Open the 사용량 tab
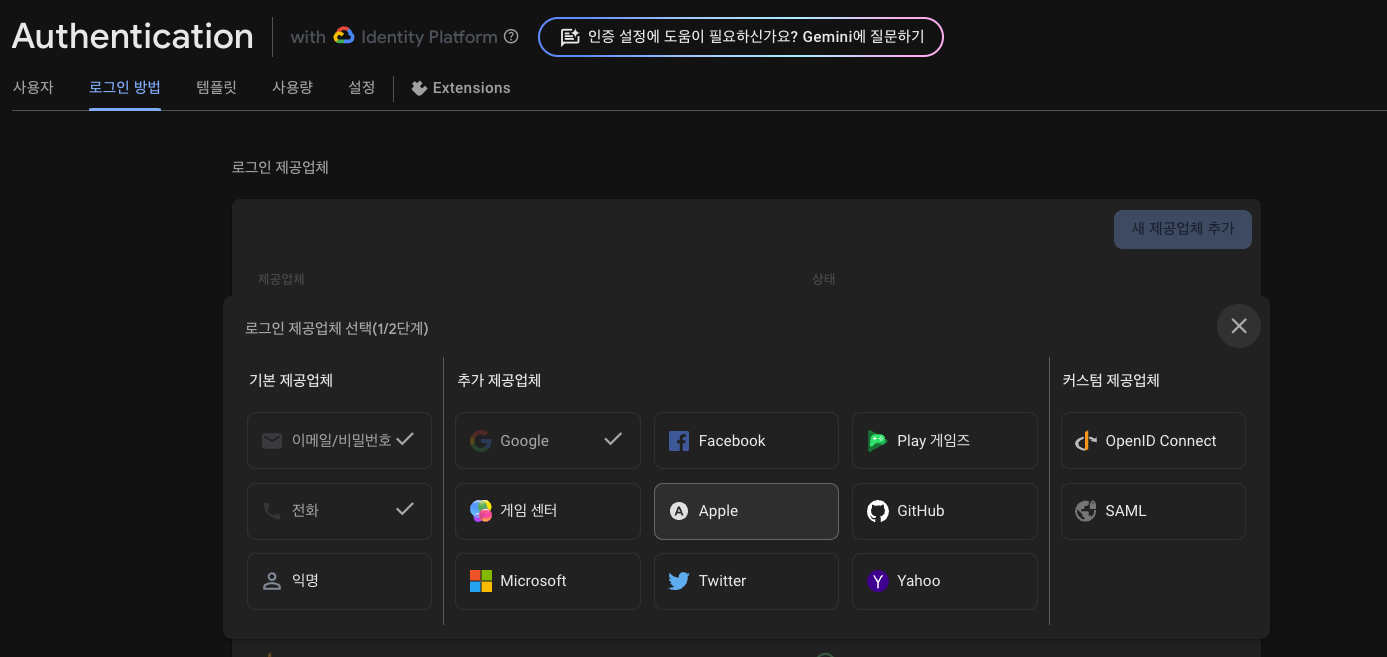The width and height of the screenshot is (1387, 657). (292, 88)
